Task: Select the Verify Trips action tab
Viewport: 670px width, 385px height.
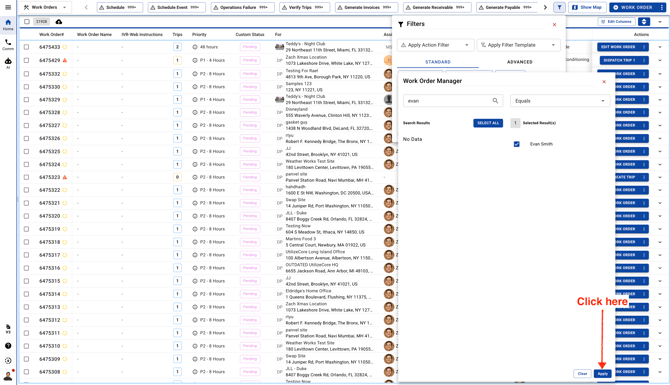Action: coord(305,7)
